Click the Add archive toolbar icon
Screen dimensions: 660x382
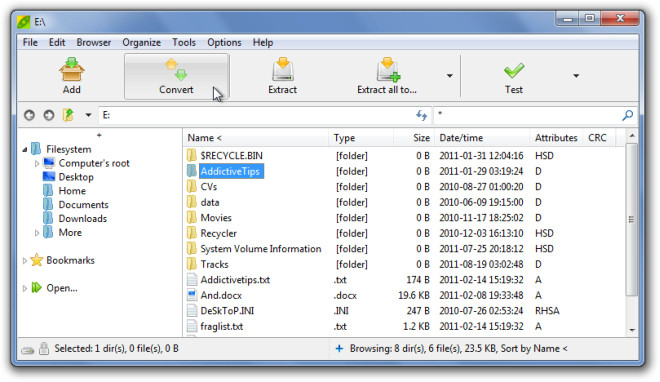pos(72,69)
